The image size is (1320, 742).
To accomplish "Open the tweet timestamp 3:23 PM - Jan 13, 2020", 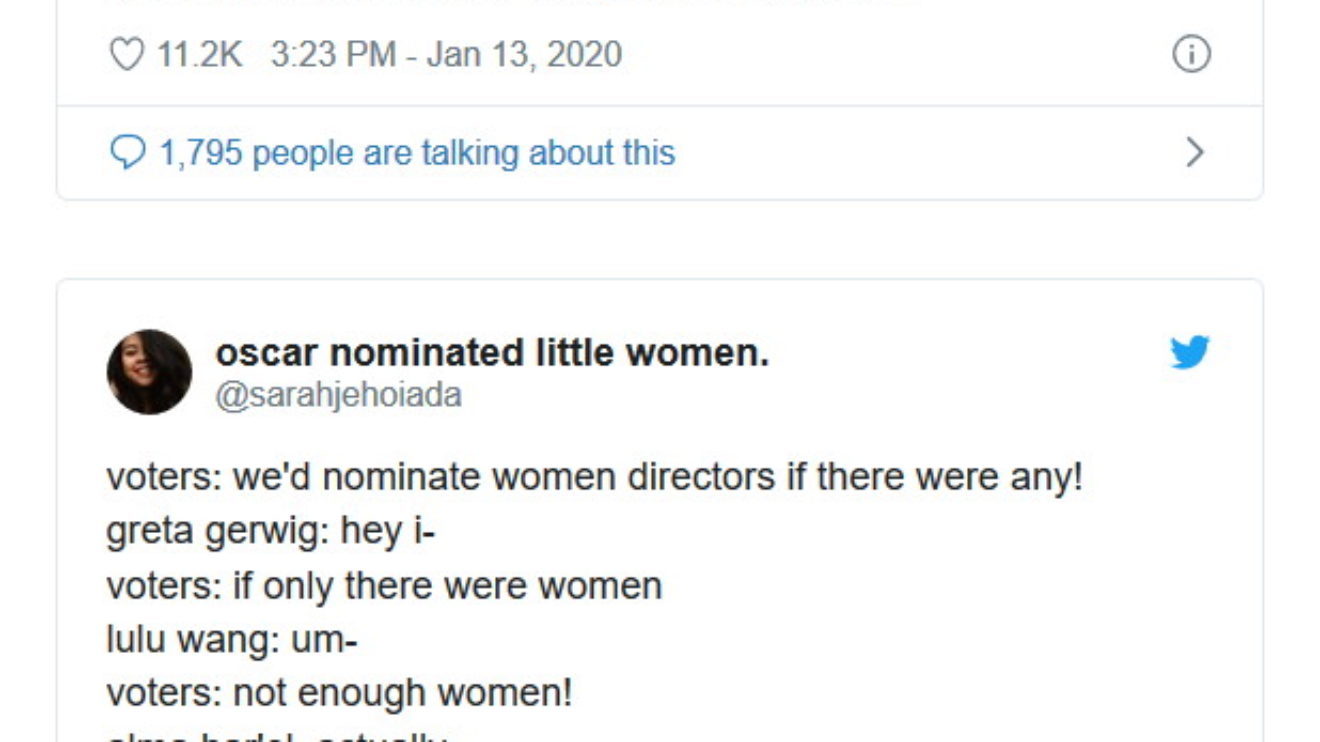I will 446,54.
